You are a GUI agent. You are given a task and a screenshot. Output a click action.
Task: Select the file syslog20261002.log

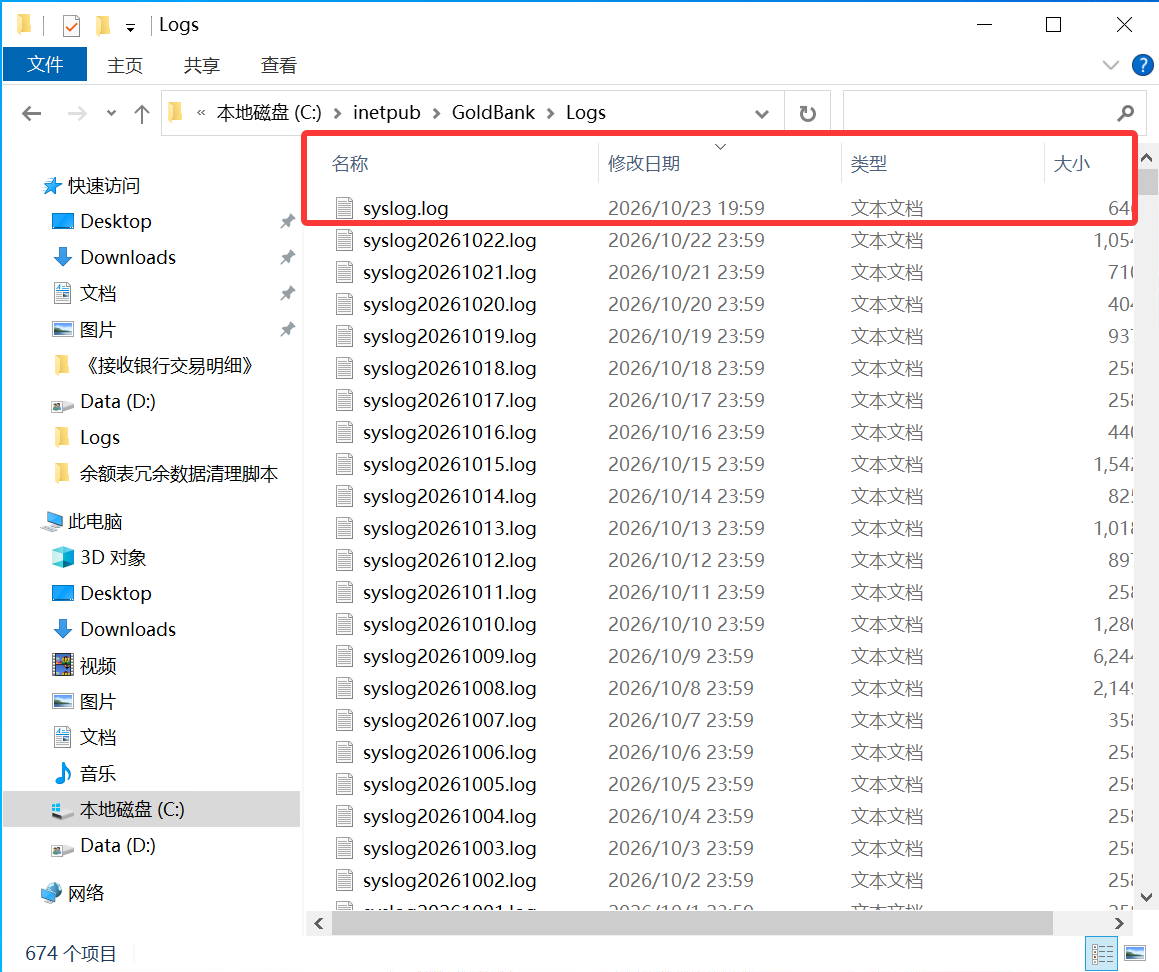coord(449,880)
